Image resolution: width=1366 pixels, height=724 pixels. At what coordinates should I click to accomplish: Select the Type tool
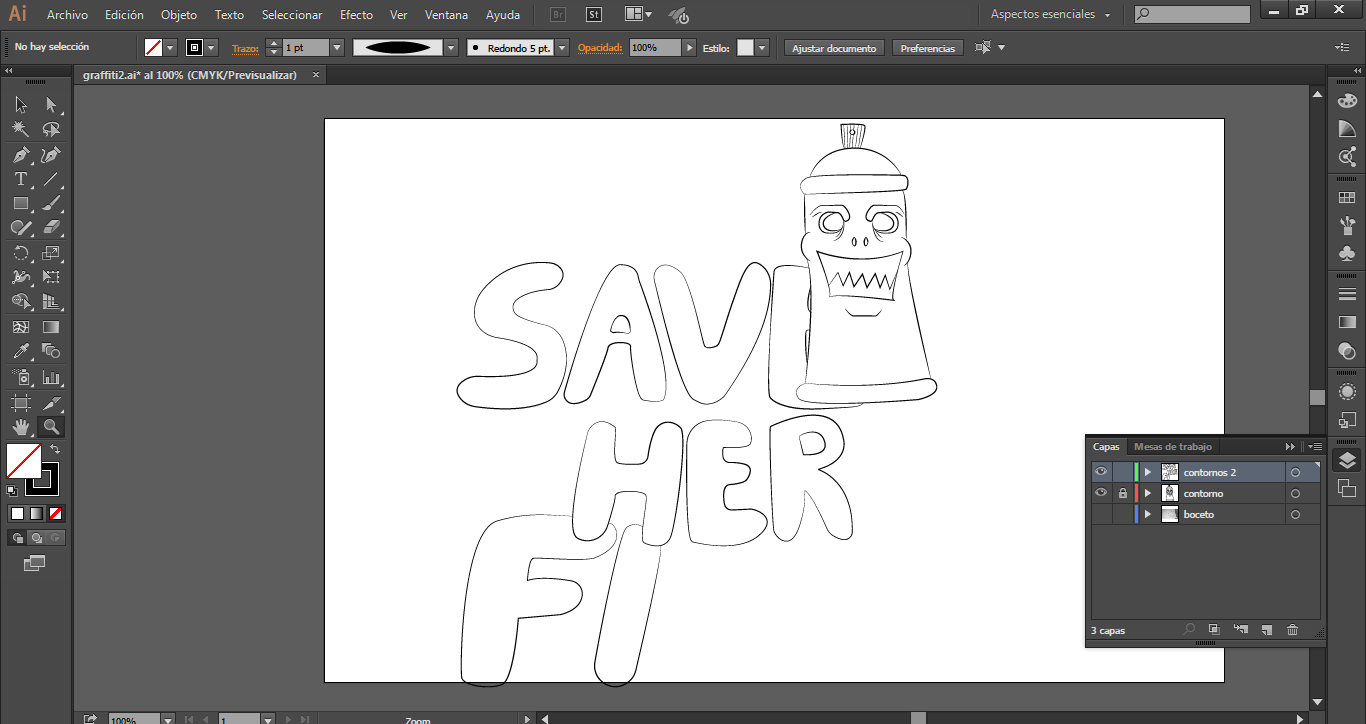click(x=20, y=179)
